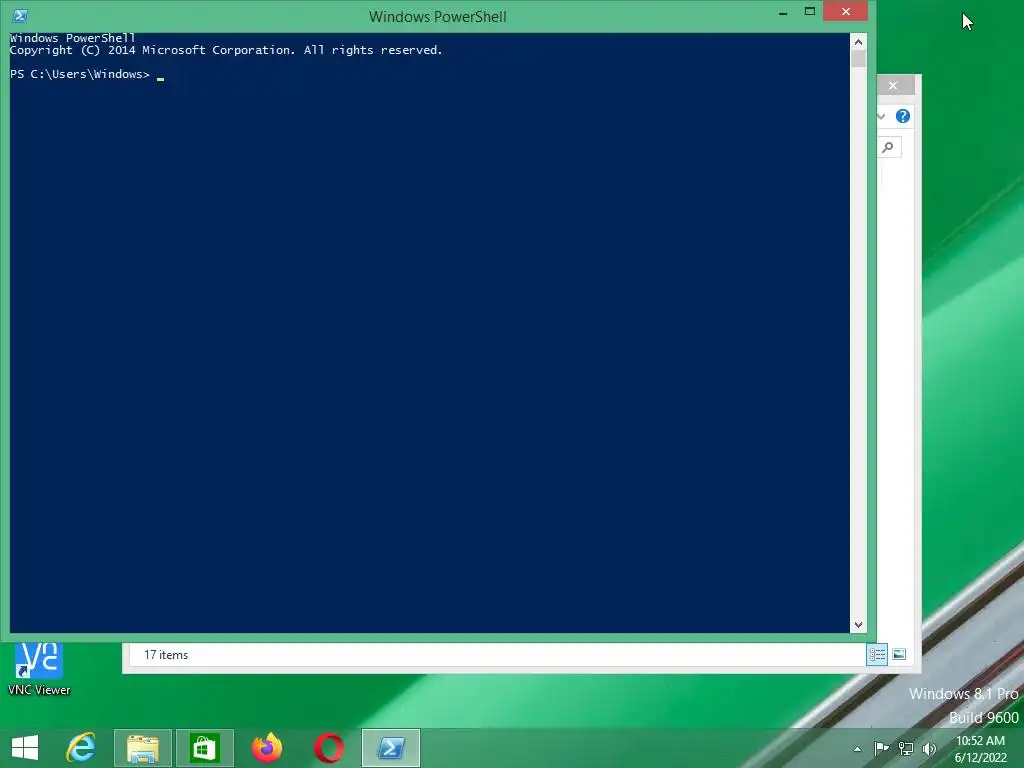Viewport: 1024px width, 768px height.
Task: Close the File Explorer window behind PowerShell
Action: pos(893,86)
